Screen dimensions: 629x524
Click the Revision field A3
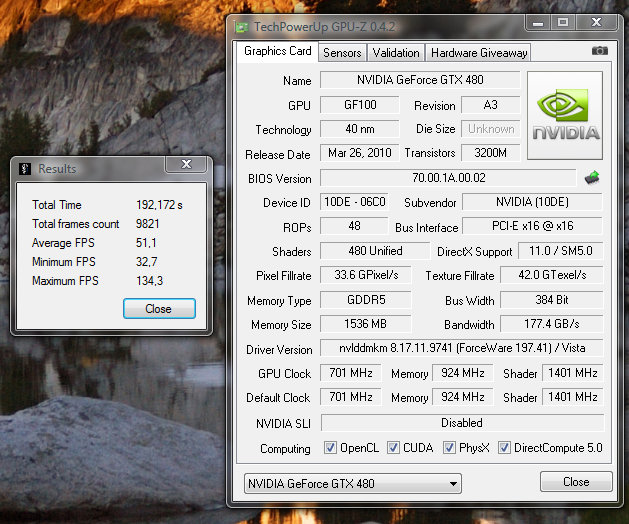coord(491,105)
